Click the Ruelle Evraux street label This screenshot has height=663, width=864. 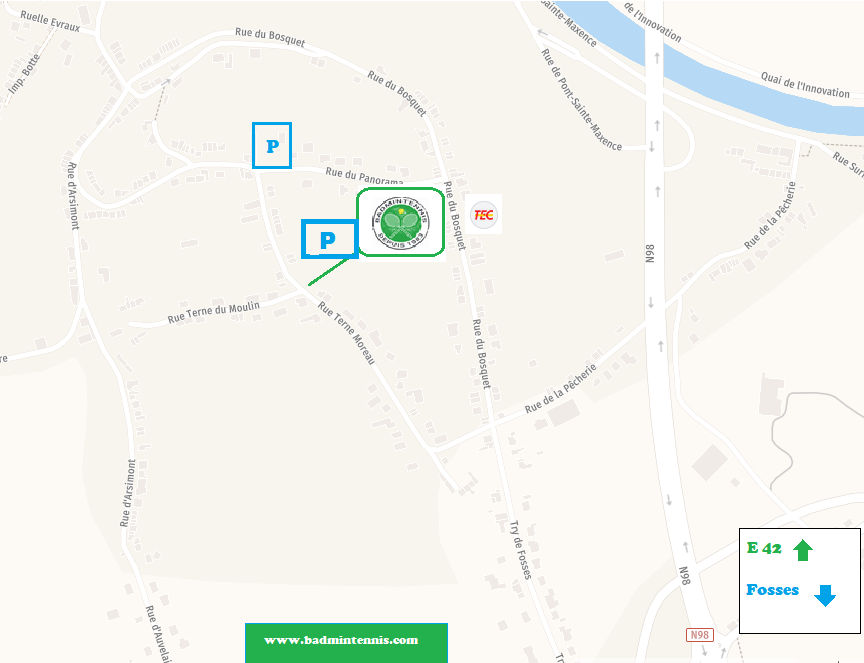coord(50,21)
